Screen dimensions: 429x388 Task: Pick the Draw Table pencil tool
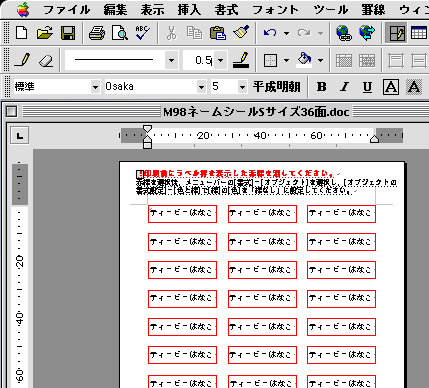[x=22, y=60]
